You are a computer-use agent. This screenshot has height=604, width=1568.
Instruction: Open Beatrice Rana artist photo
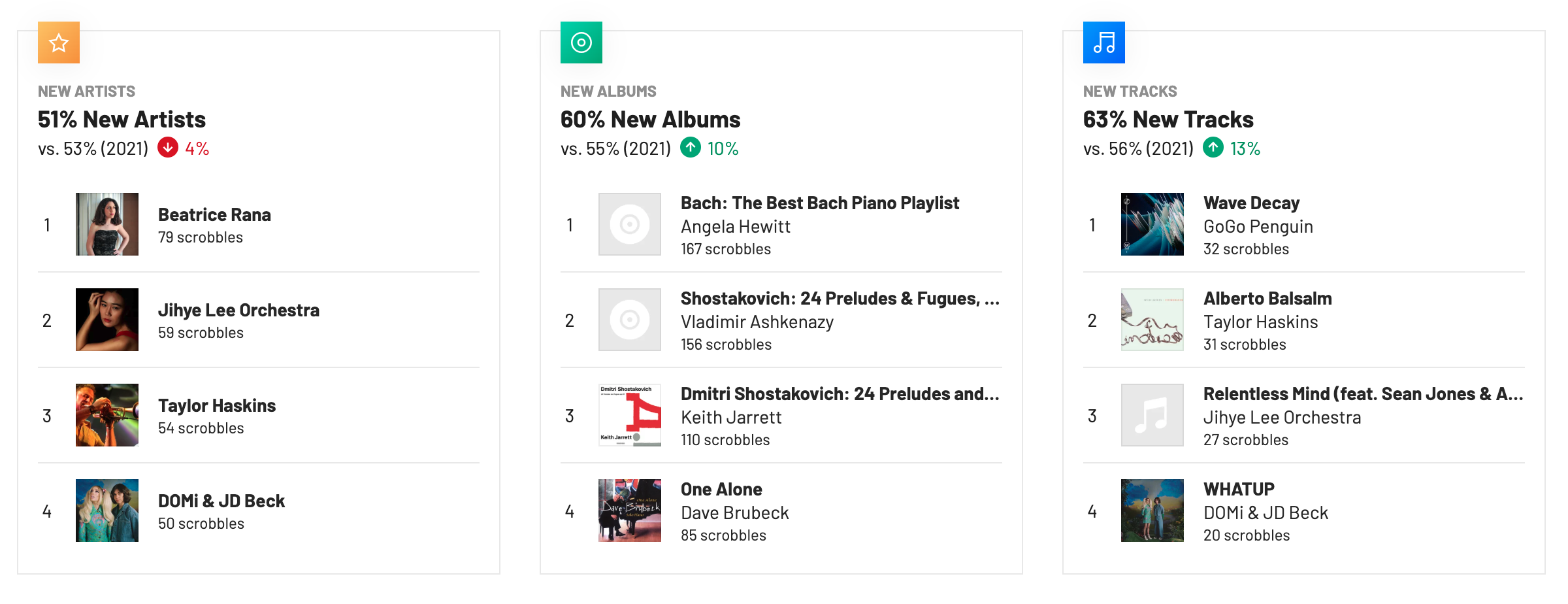click(x=107, y=224)
